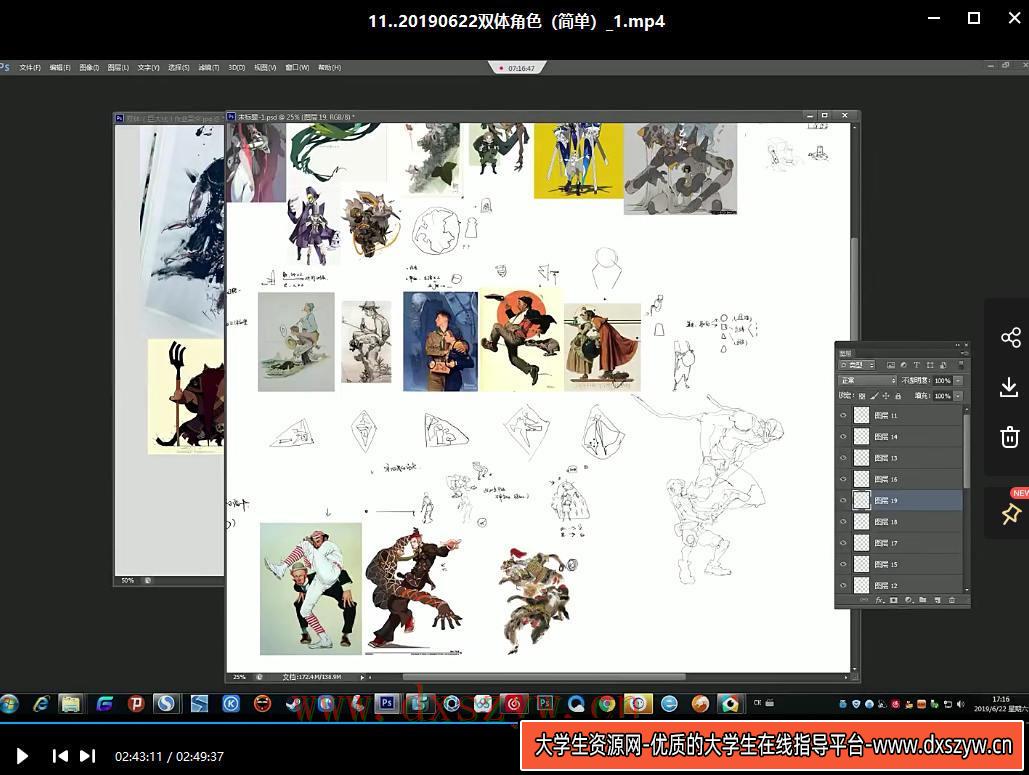
Task: Click the 图层 Layers panel tab
Action: pos(845,353)
